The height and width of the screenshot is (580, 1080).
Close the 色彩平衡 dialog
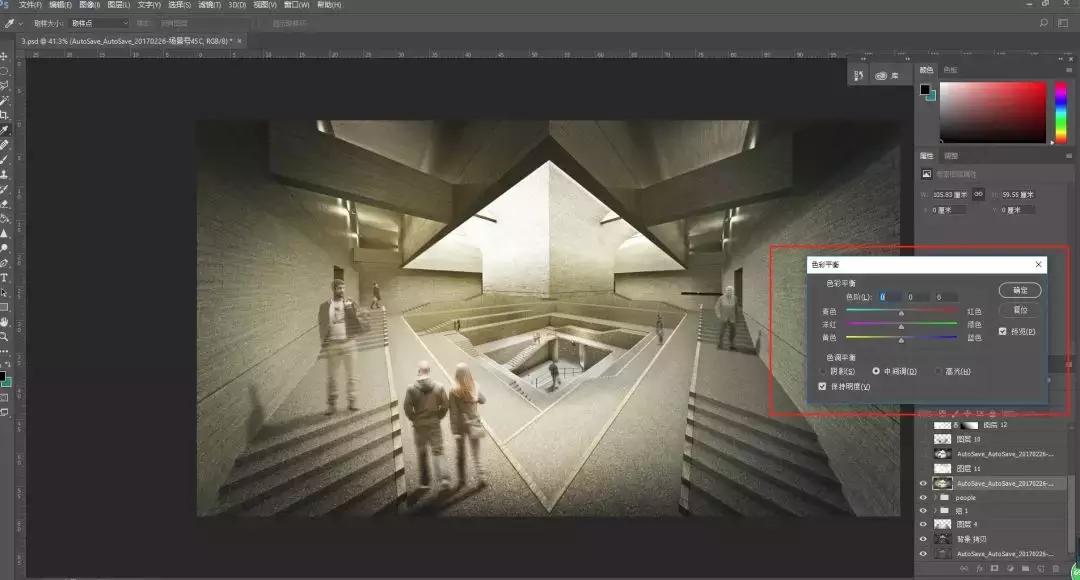(x=1039, y=265)
